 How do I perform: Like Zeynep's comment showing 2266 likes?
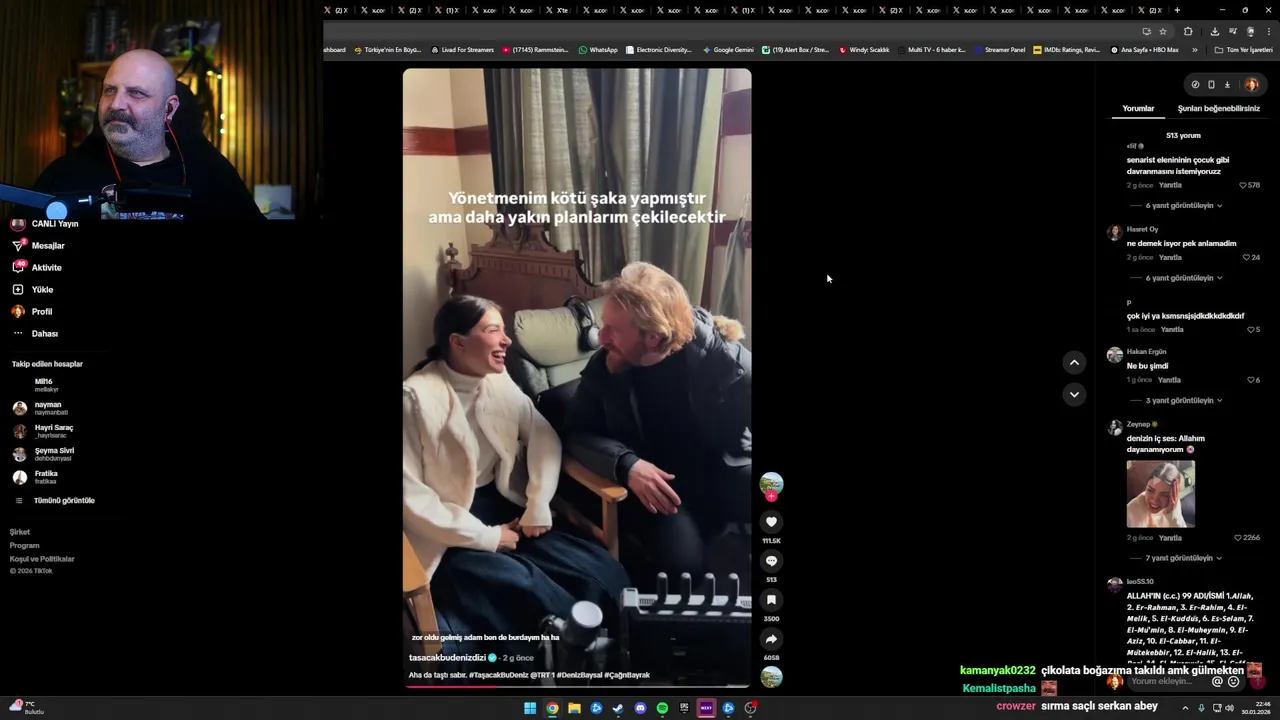coord(1238,538)
